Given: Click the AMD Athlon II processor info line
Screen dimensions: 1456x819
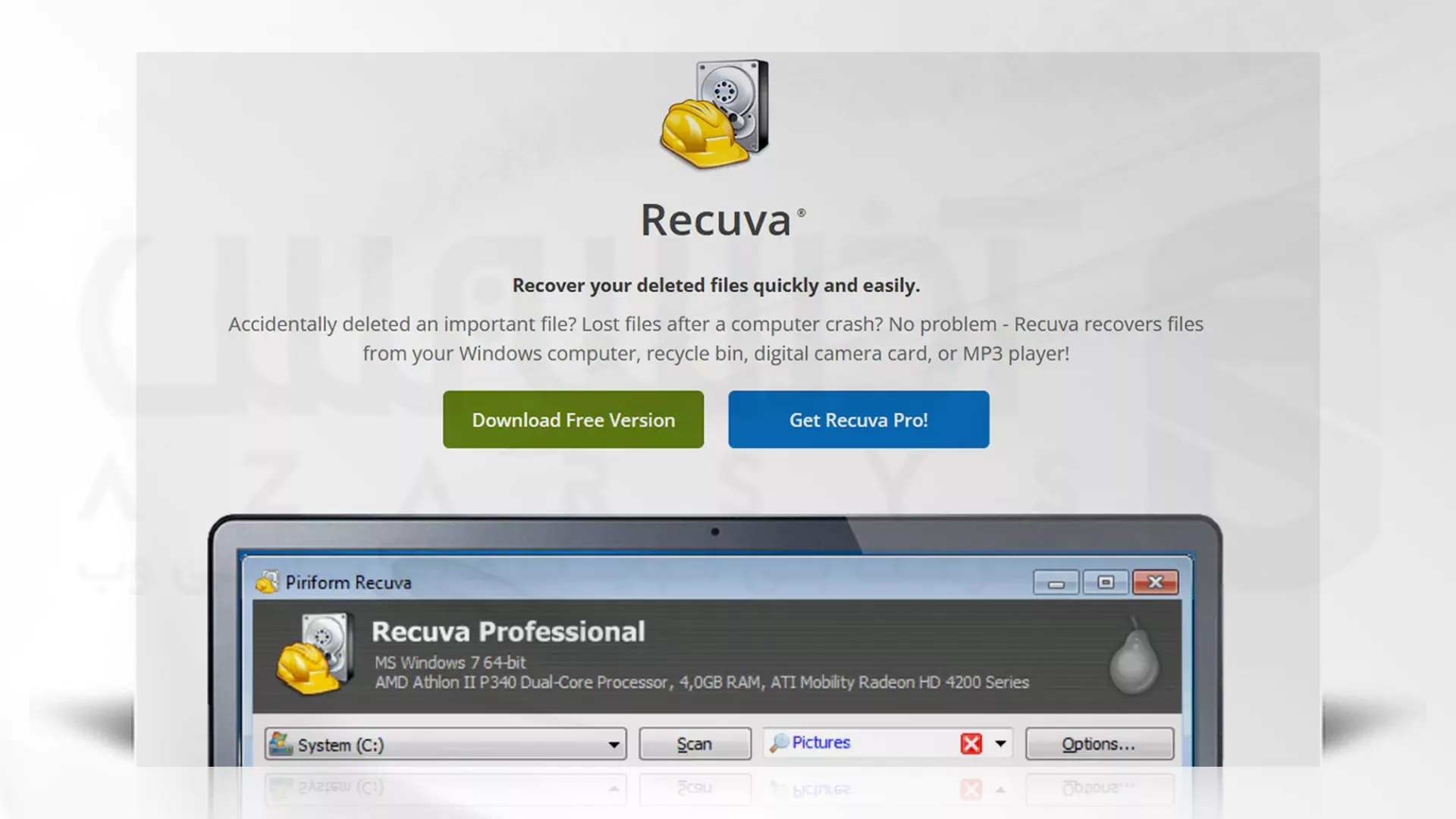Looking at the screenshot, I should click(701, 682).
